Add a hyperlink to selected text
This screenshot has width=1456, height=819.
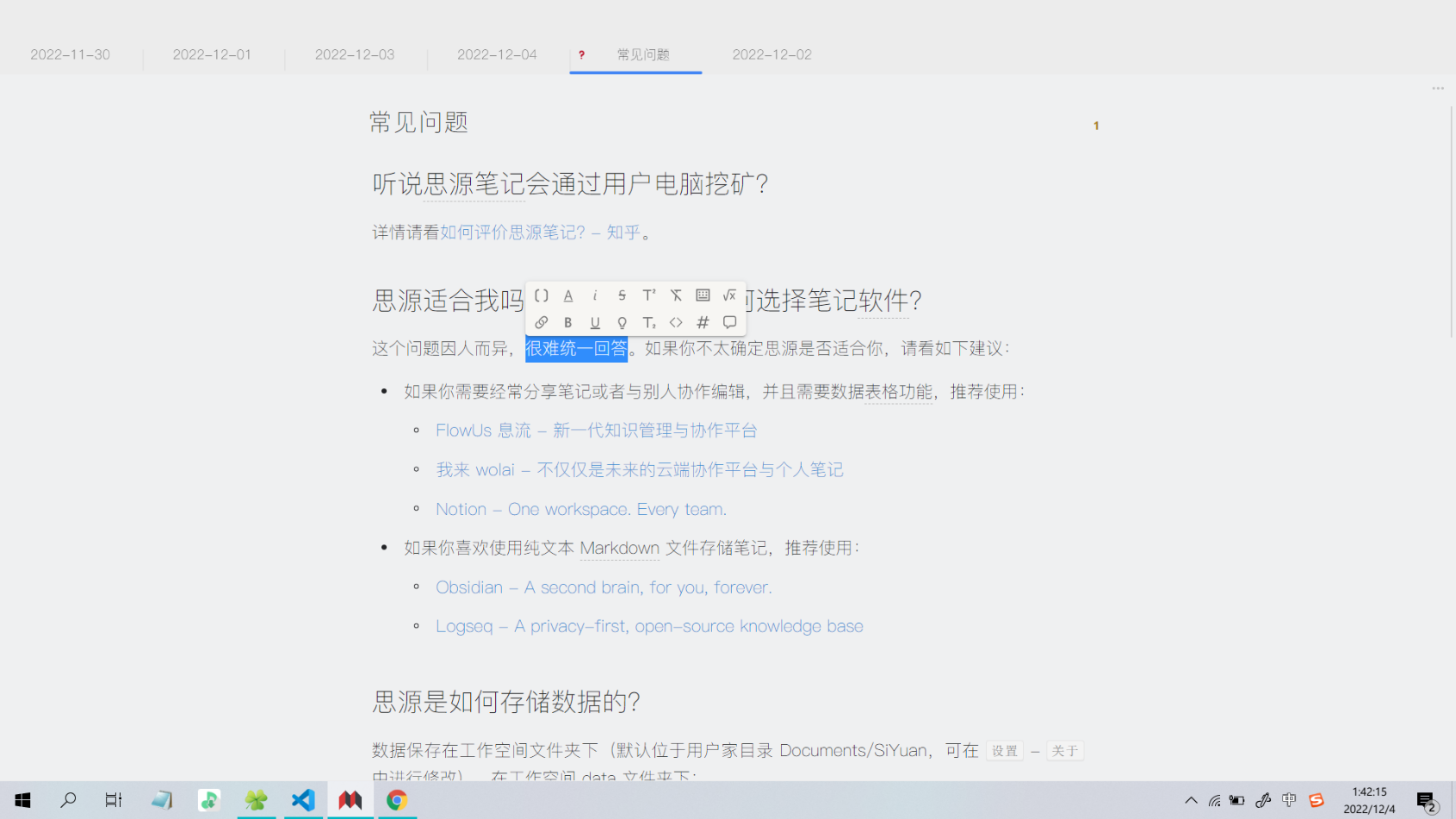tap(542, 322)
